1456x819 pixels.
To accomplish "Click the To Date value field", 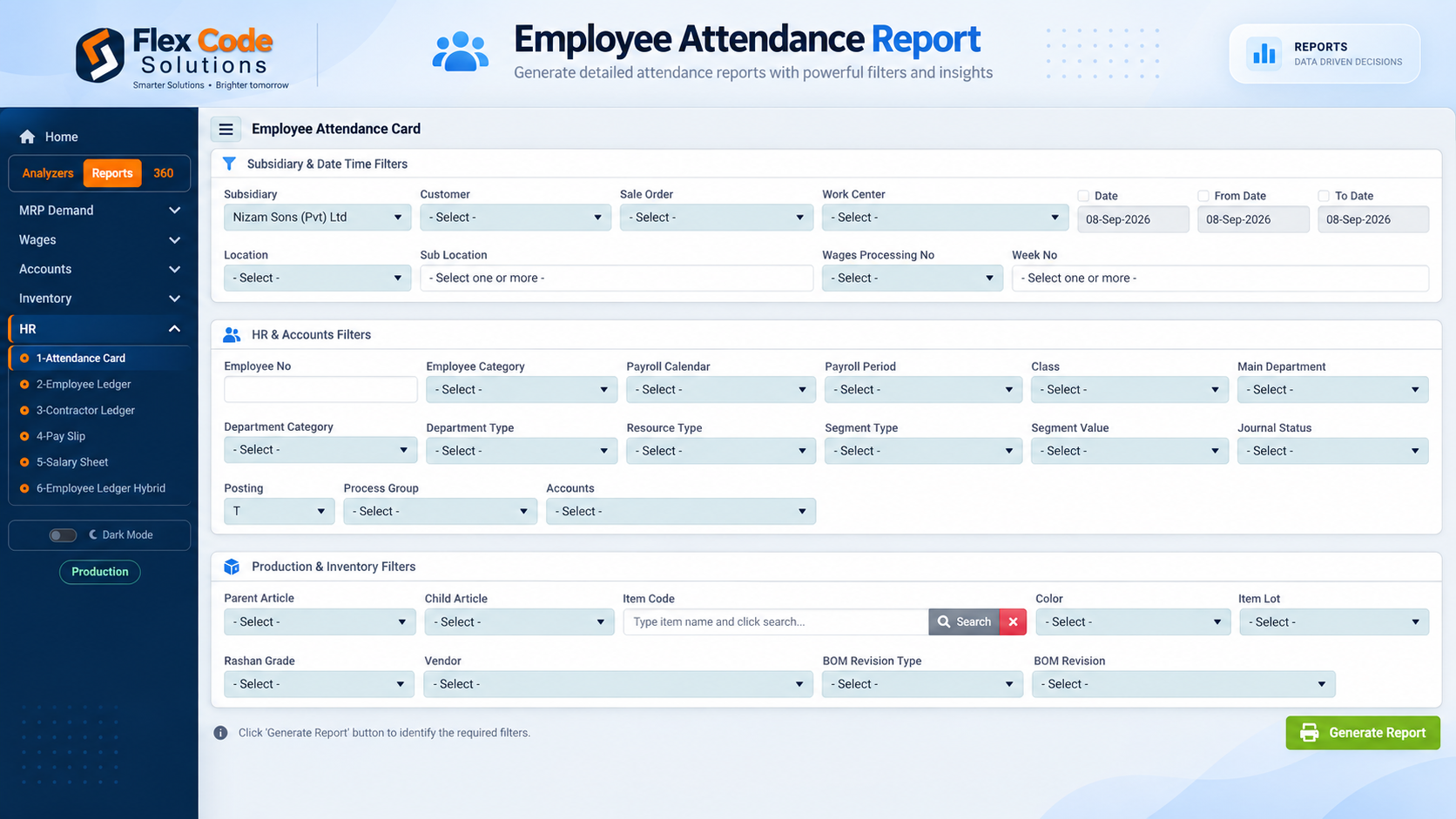I will coord(1373,219).
